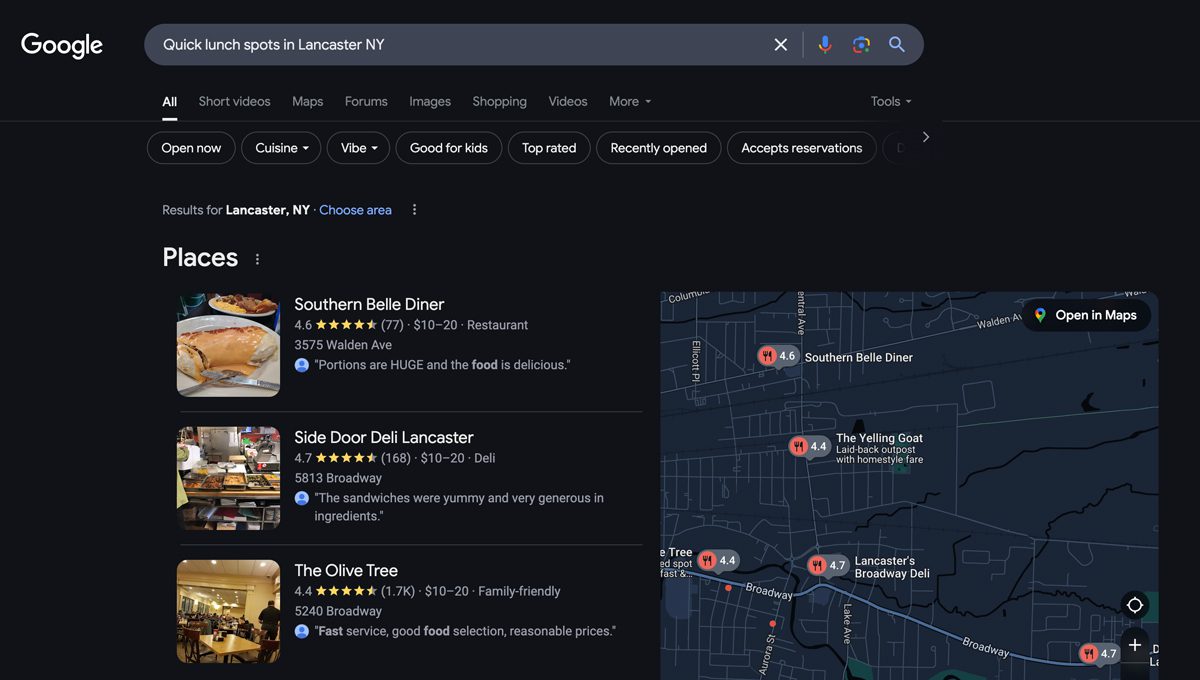Open Southern Belle Diner listing title
Screen dimensions: 1200x680
[x=369, y=304]
